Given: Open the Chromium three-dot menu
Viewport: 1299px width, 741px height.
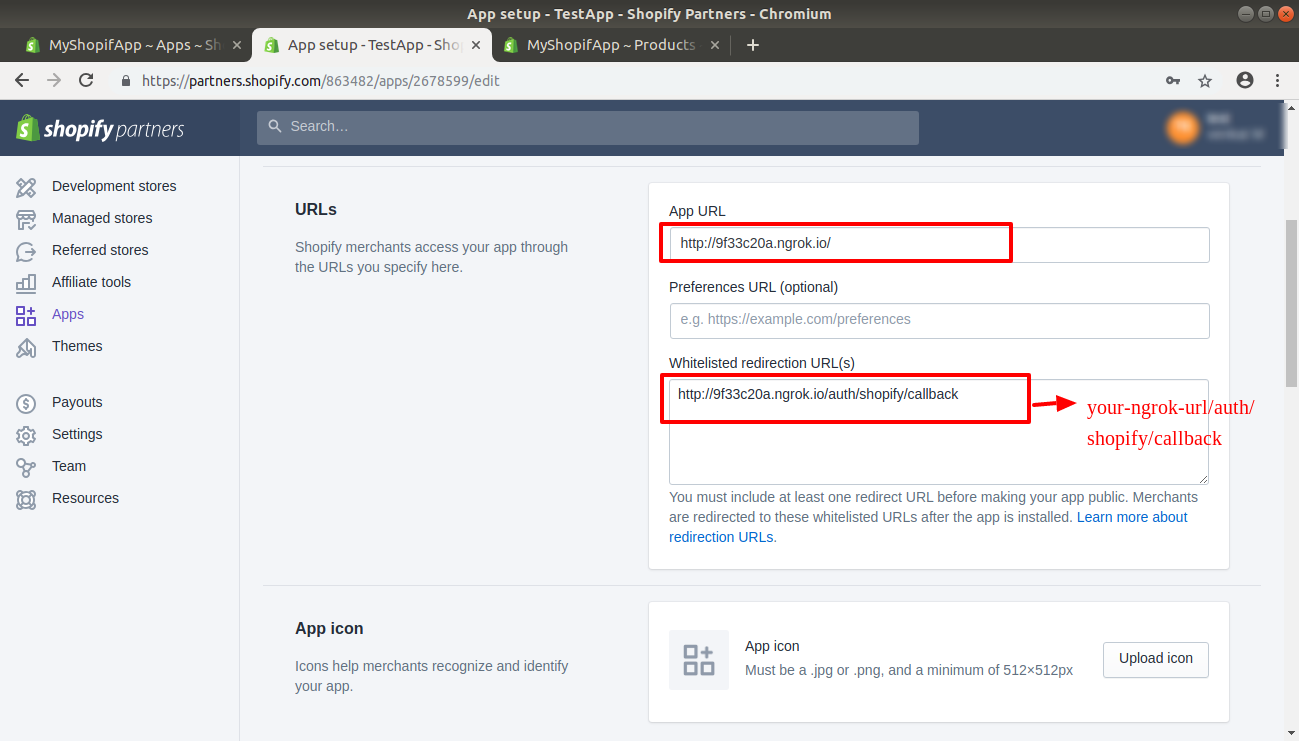Looking at the screenshot, I should [x=1277, y=80].
